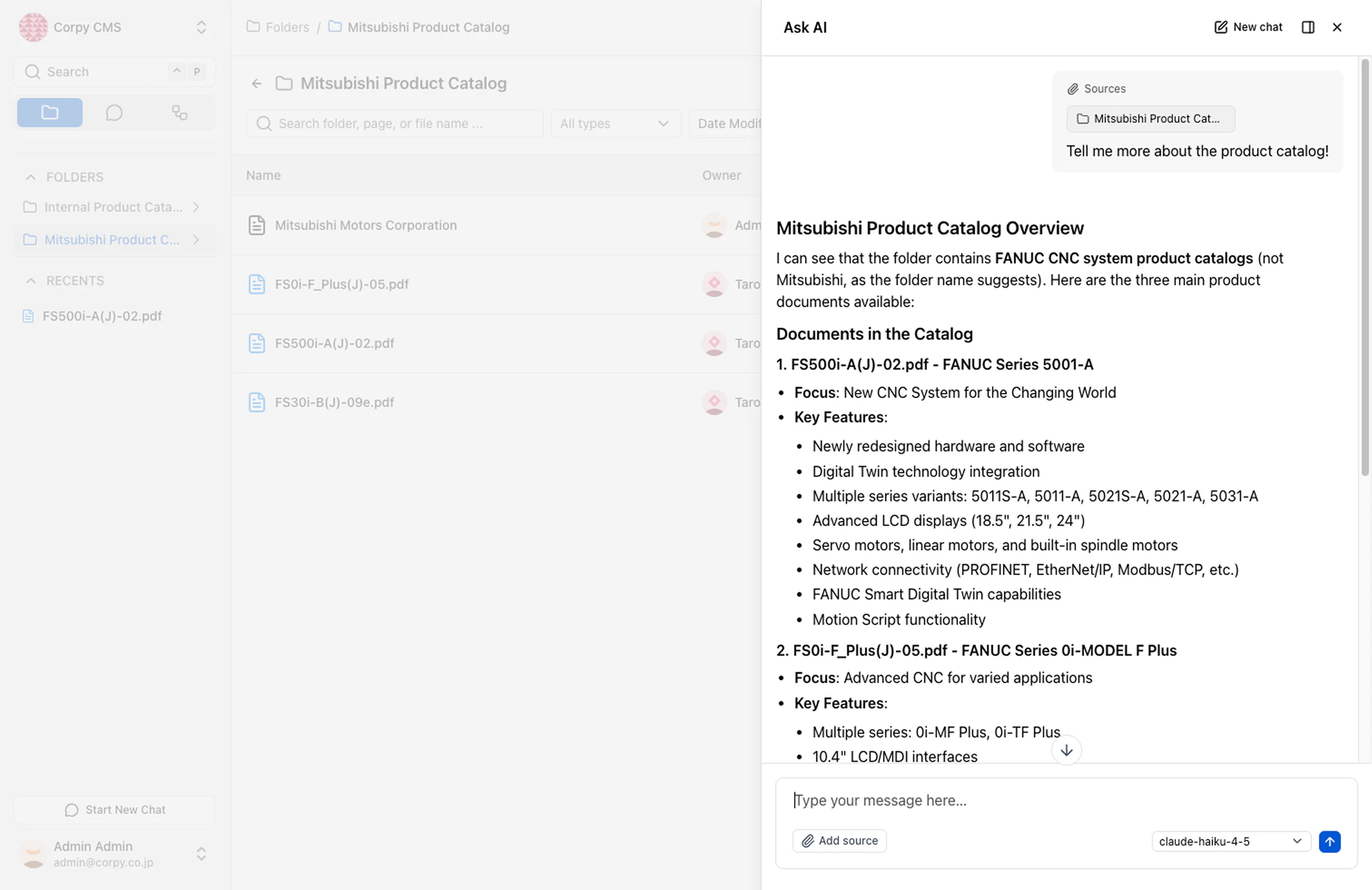Open the All types filter dropdown
This screenshot has height=890, width=1372.
pos(615,124)
